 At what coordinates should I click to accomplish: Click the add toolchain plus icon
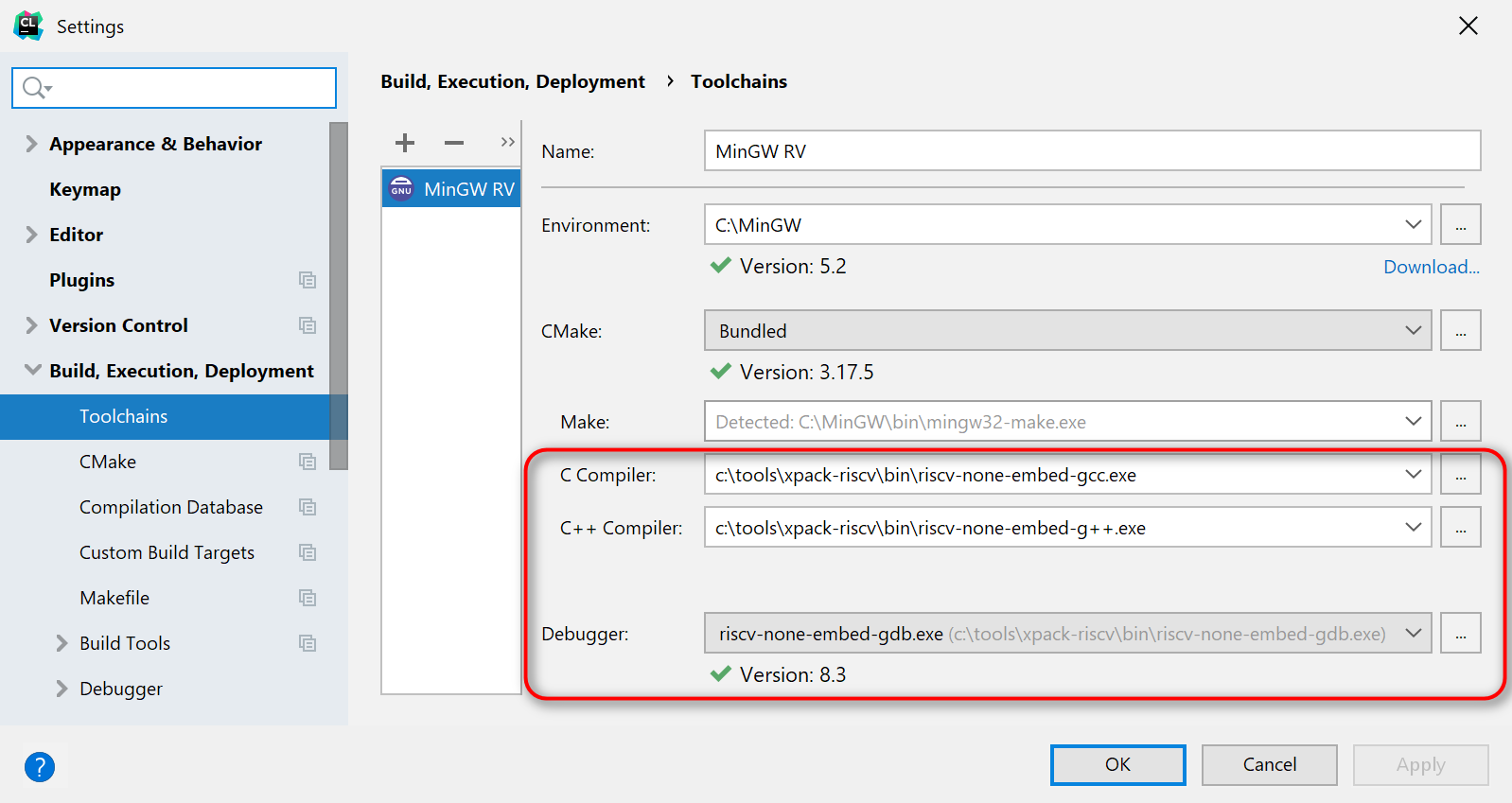point(405,143)
